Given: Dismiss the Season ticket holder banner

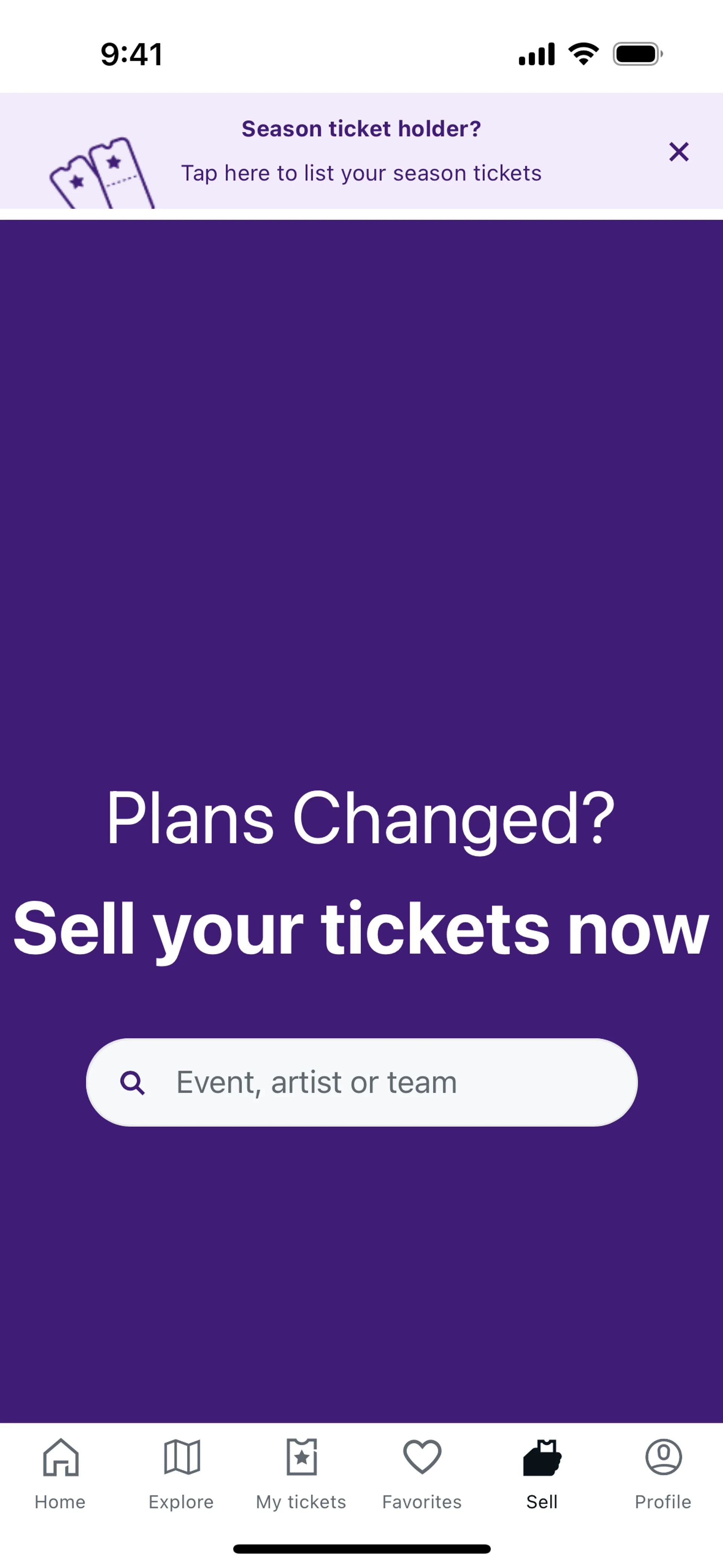Looking at the screenshot, I should point(679,151).
